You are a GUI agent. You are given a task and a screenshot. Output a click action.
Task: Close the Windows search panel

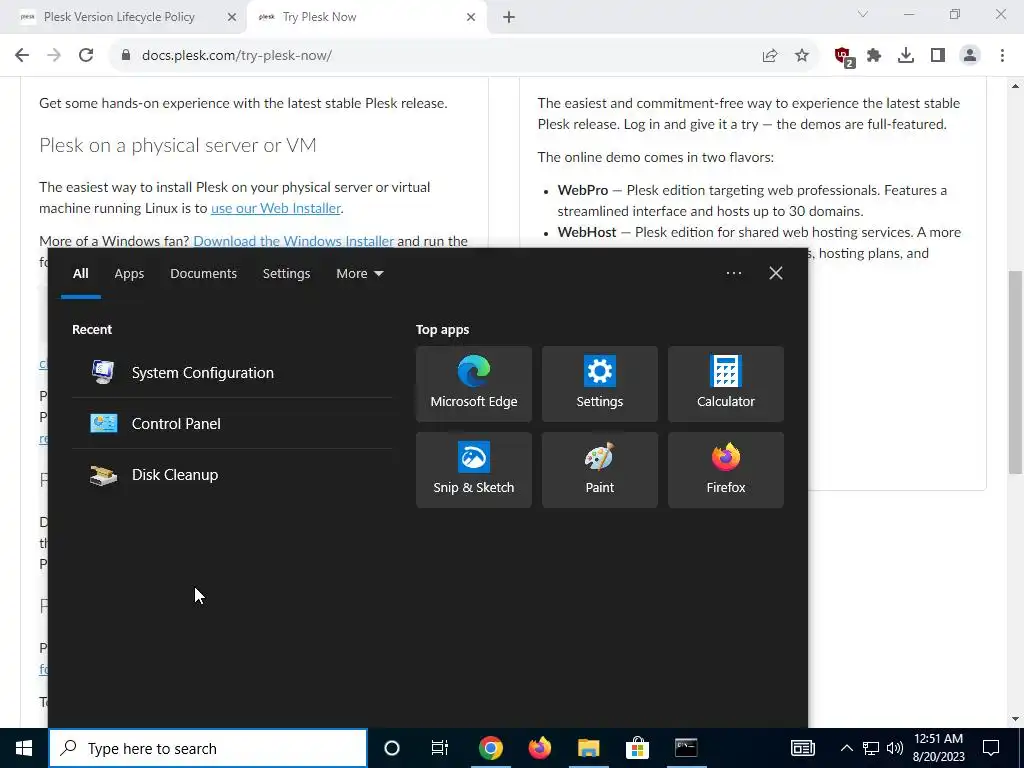click(775, 273)
